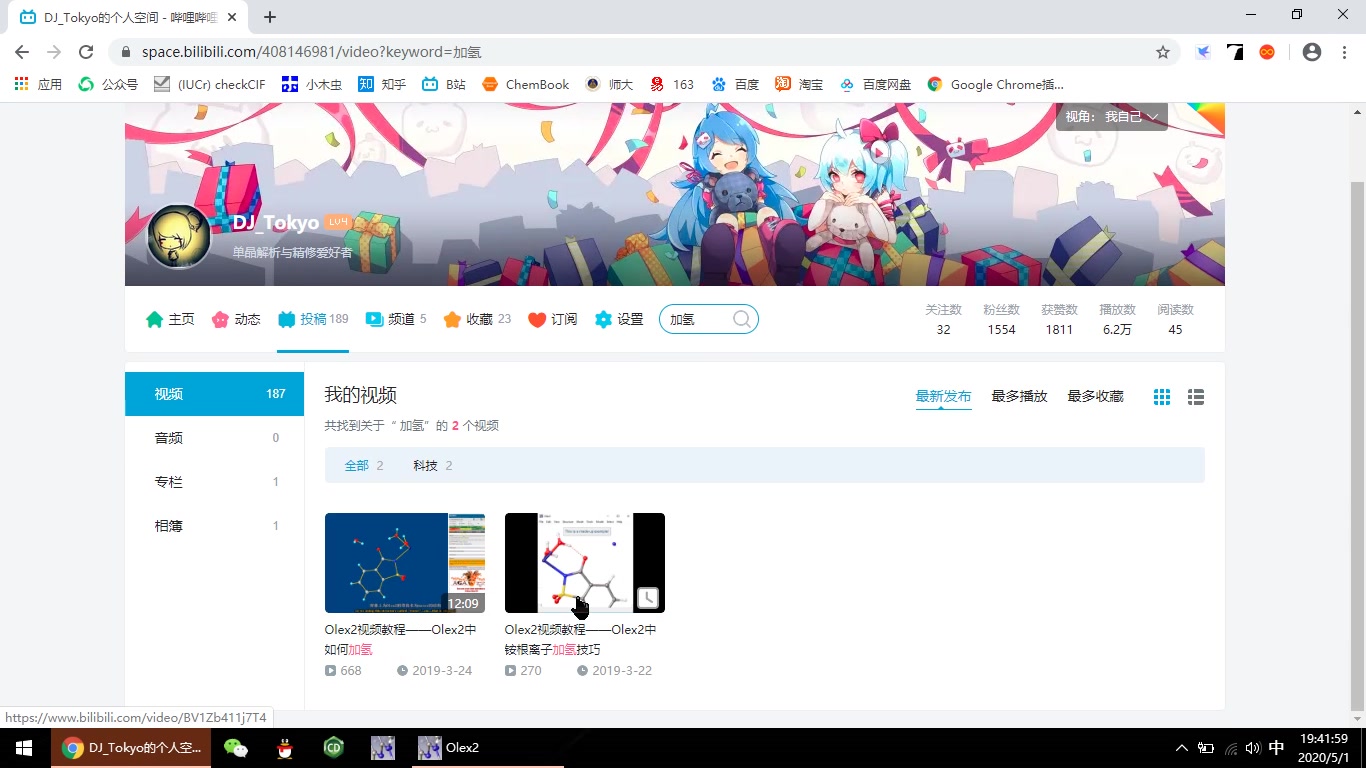Go to the 主页 home tab
The image size is (1366, 768).
170,319
